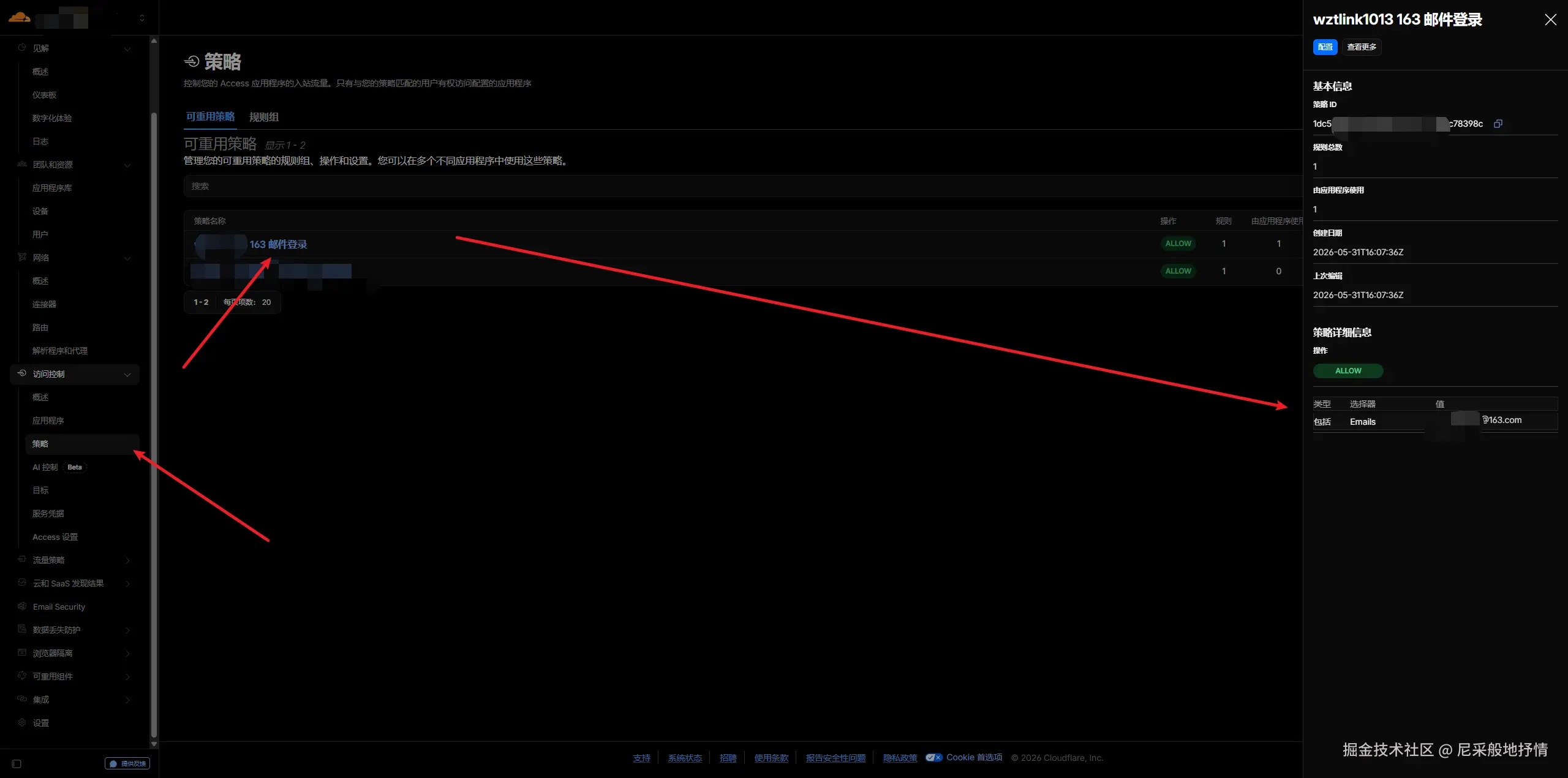
Task: Open Access 设置 in the sidebar
Action: tap(55, 537)
